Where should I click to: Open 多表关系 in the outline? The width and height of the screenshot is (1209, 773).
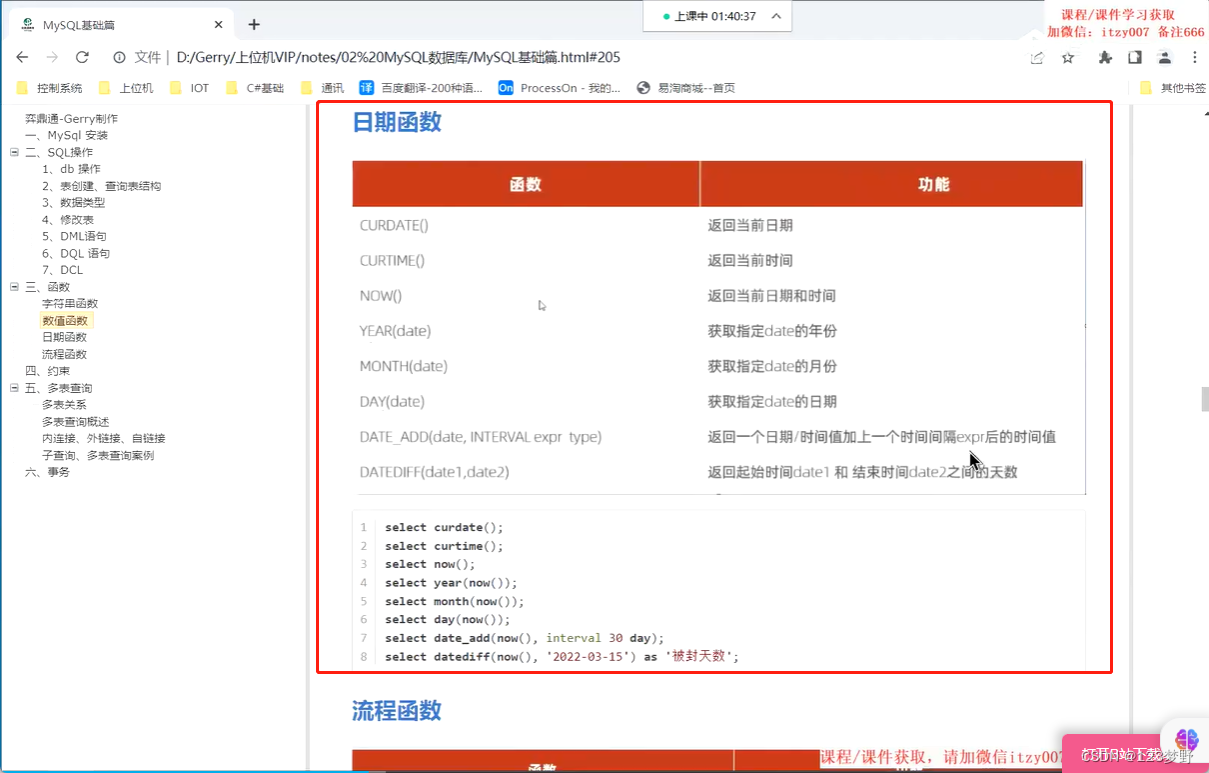click(64, 405)
